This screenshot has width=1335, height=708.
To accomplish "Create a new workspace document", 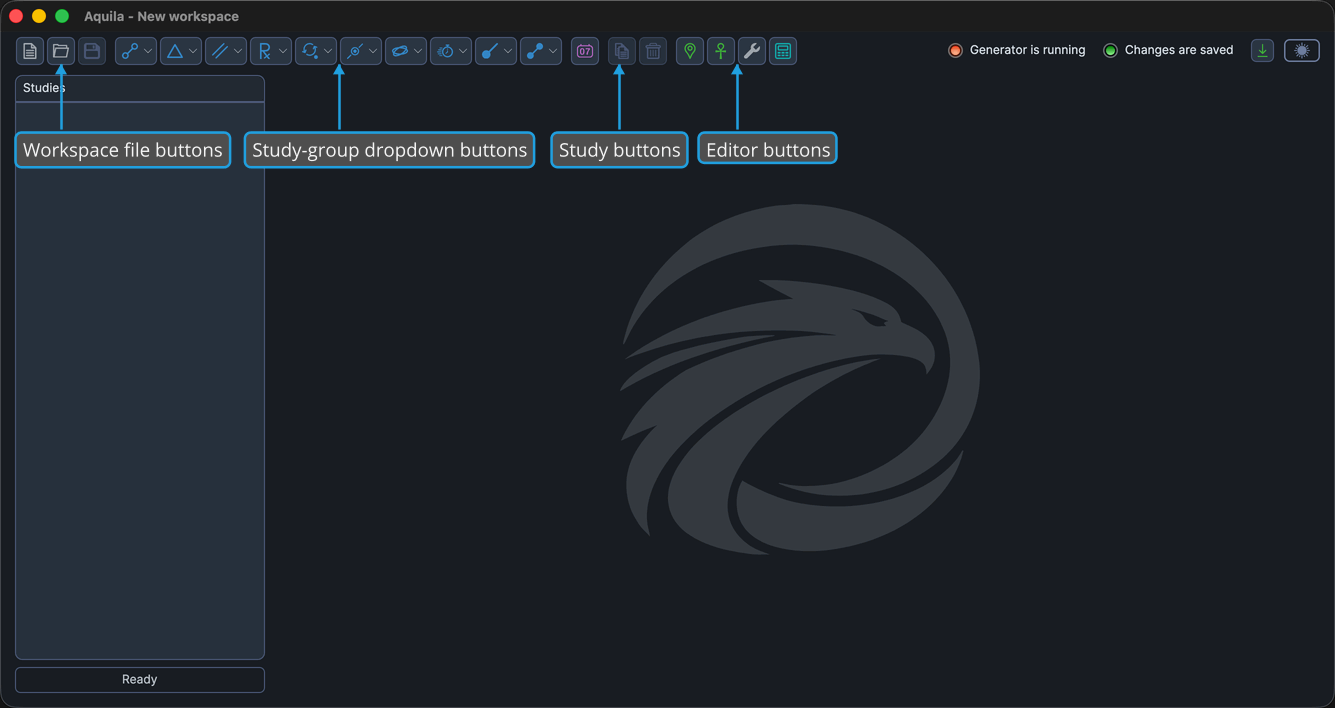I will [x=30, y=51].
